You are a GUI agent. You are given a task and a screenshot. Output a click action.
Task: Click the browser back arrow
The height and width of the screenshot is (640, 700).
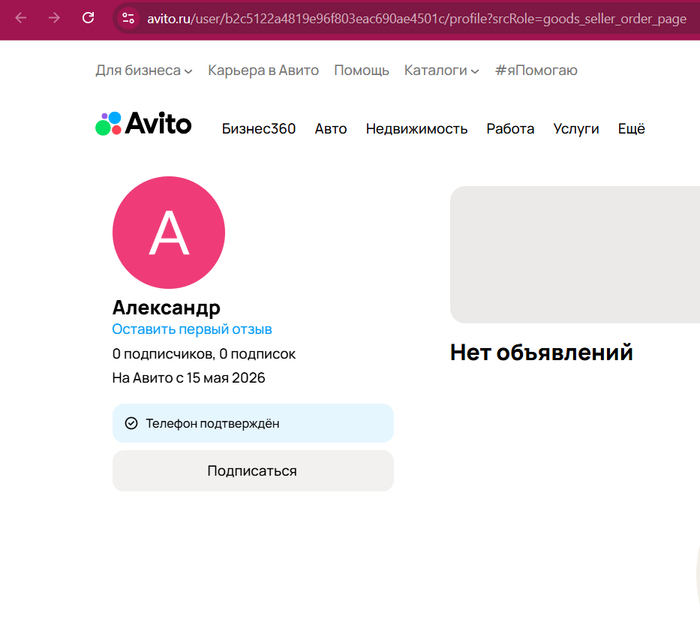click(x=21, y=18)
